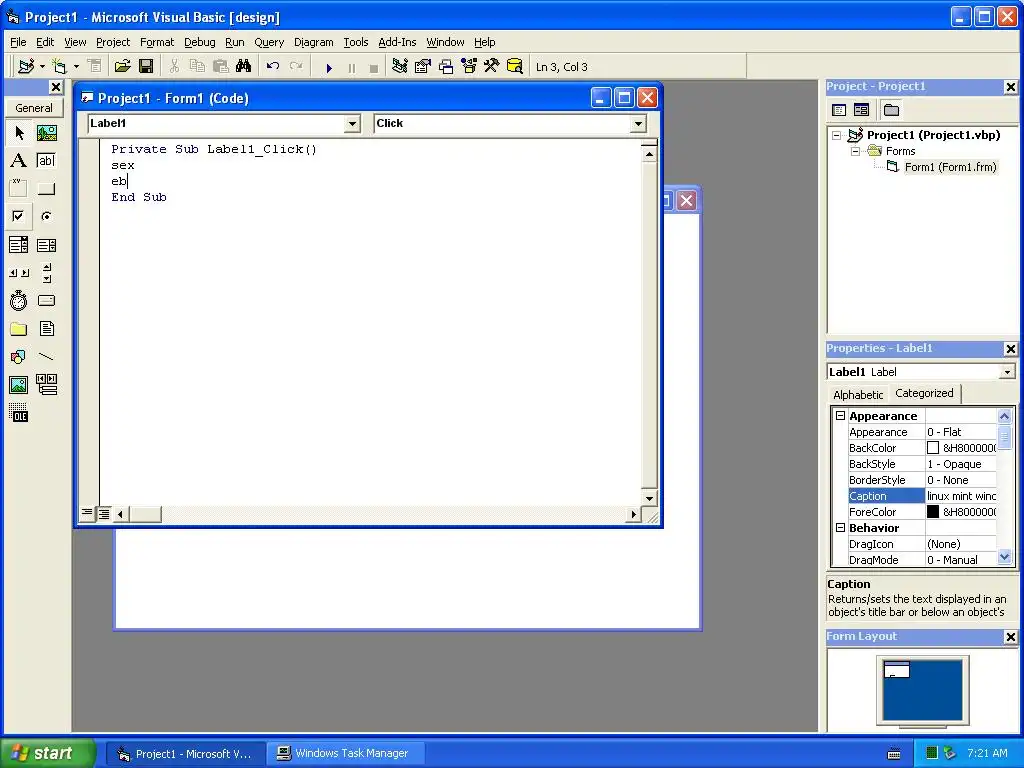Image resolution: width=1024 pixels, height=768 pixels.
Task: Open the Add Form dropdown arrow
Action: pyautogui.click(x=76, y=67)
